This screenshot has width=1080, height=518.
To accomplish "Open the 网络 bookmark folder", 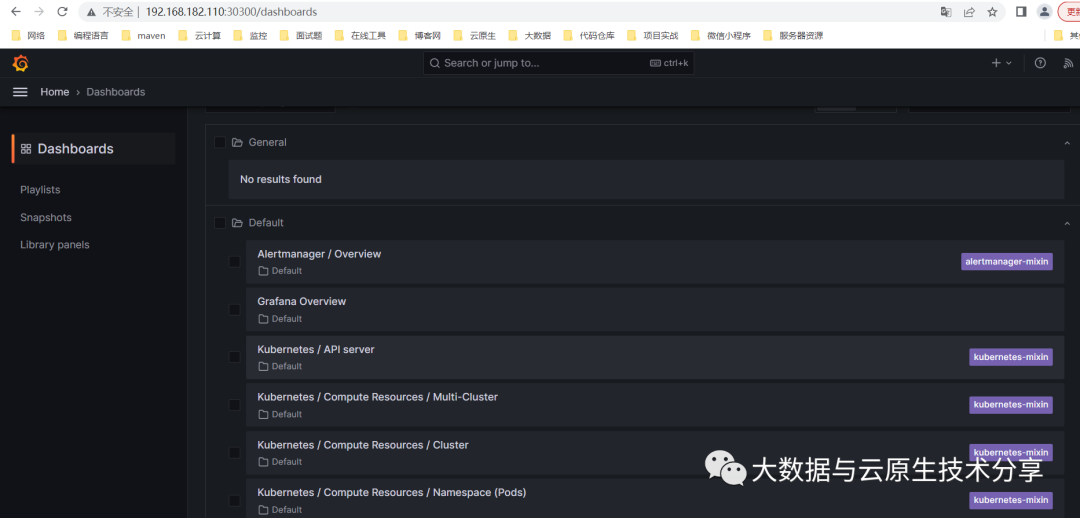I will (x=29, y=36).
